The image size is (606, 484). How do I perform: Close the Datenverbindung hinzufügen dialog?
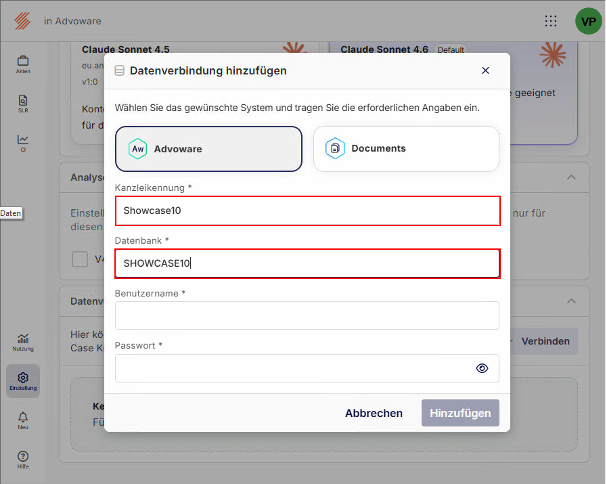485,70
